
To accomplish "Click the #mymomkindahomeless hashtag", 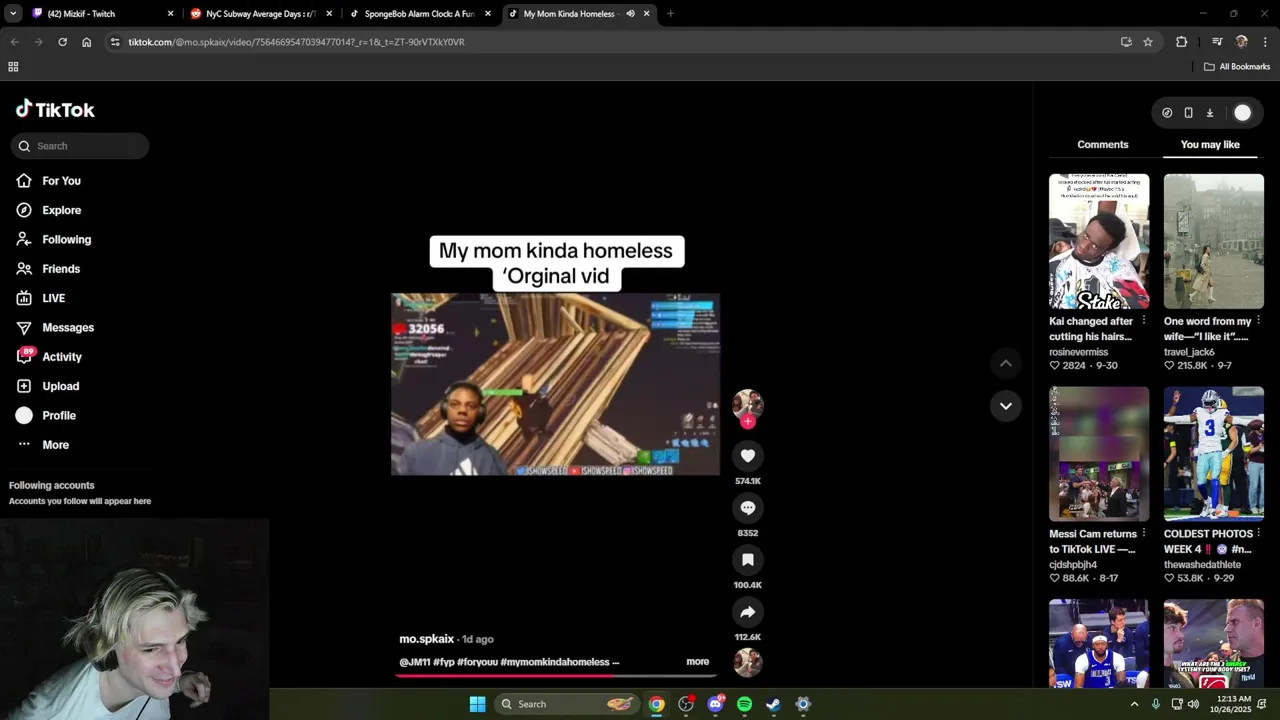I will (554, 662).
